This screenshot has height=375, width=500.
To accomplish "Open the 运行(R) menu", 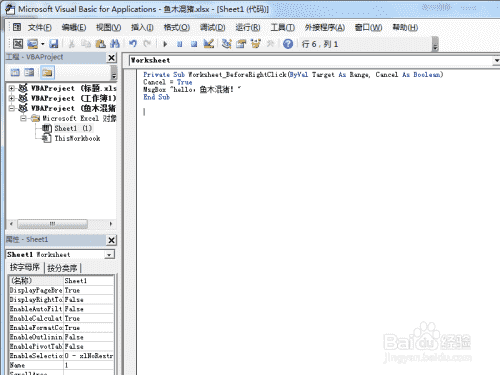I will click(248, 27).
